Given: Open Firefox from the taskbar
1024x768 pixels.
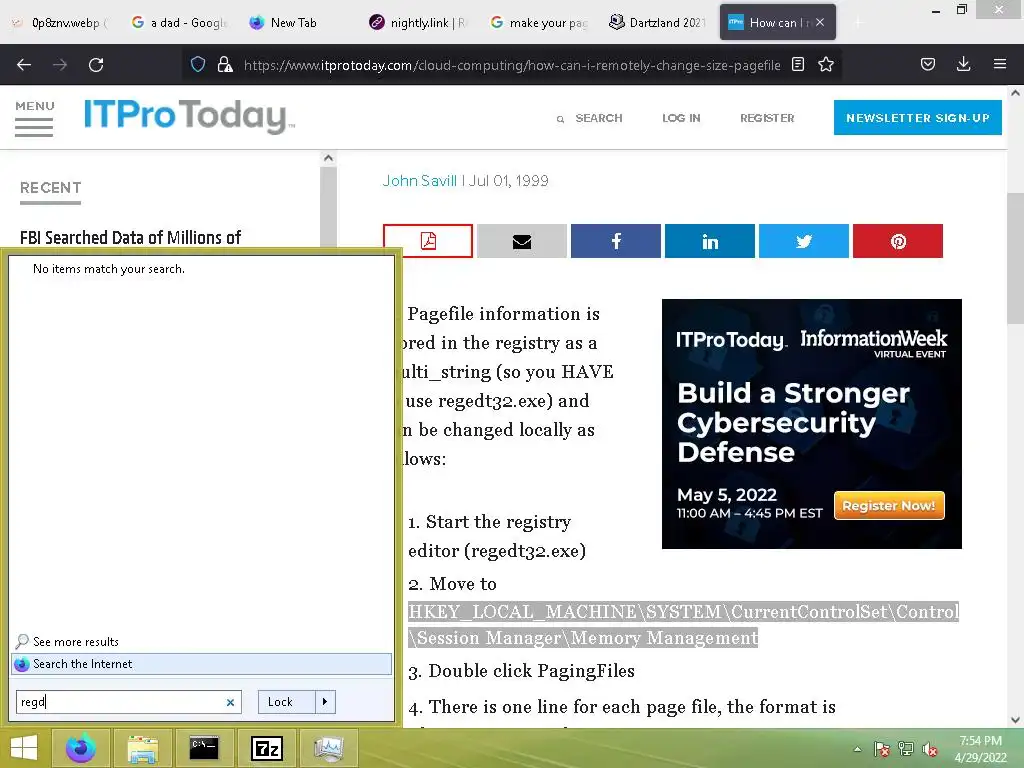Looking at the screenshot, I should pyautogui.click(x=81, y=748).
